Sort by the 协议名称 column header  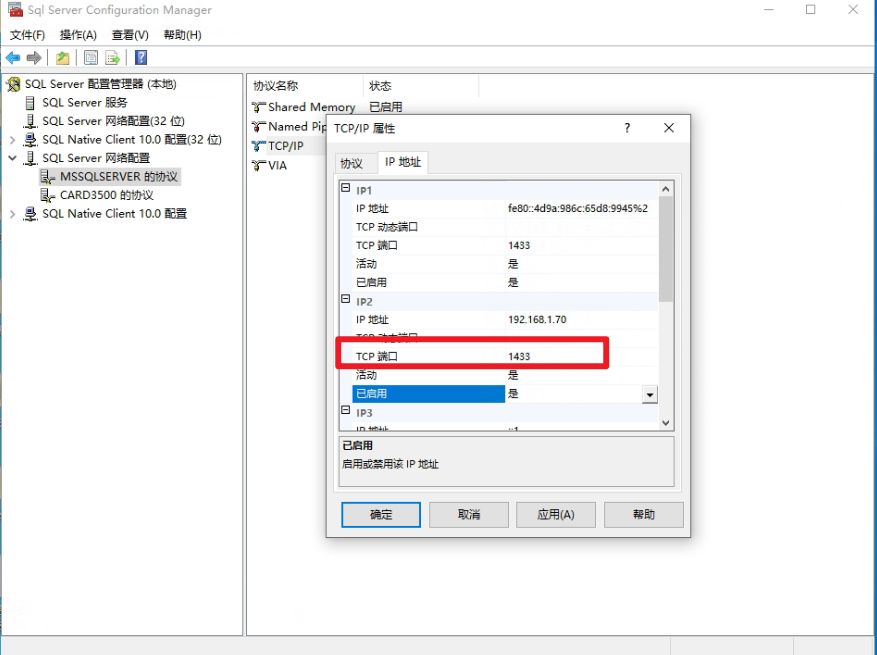pyautogui.click(x=306, y=86)
